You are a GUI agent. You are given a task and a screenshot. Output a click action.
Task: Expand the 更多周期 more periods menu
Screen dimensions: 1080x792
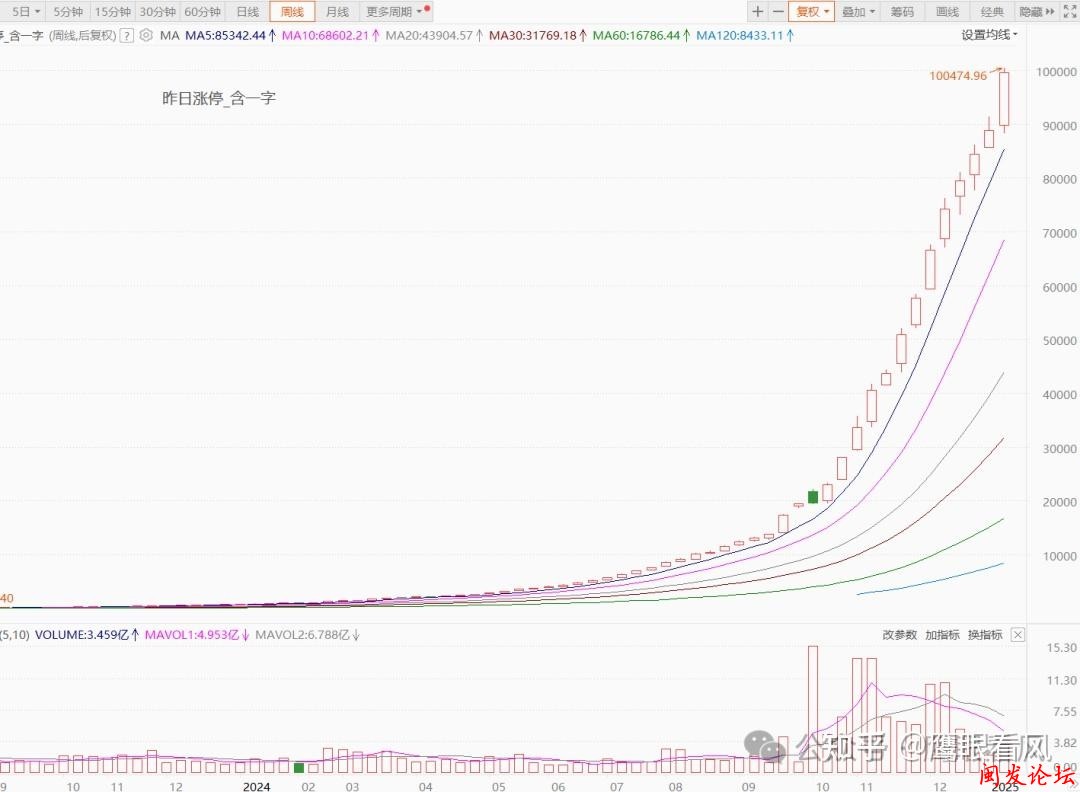coord(397,12)
